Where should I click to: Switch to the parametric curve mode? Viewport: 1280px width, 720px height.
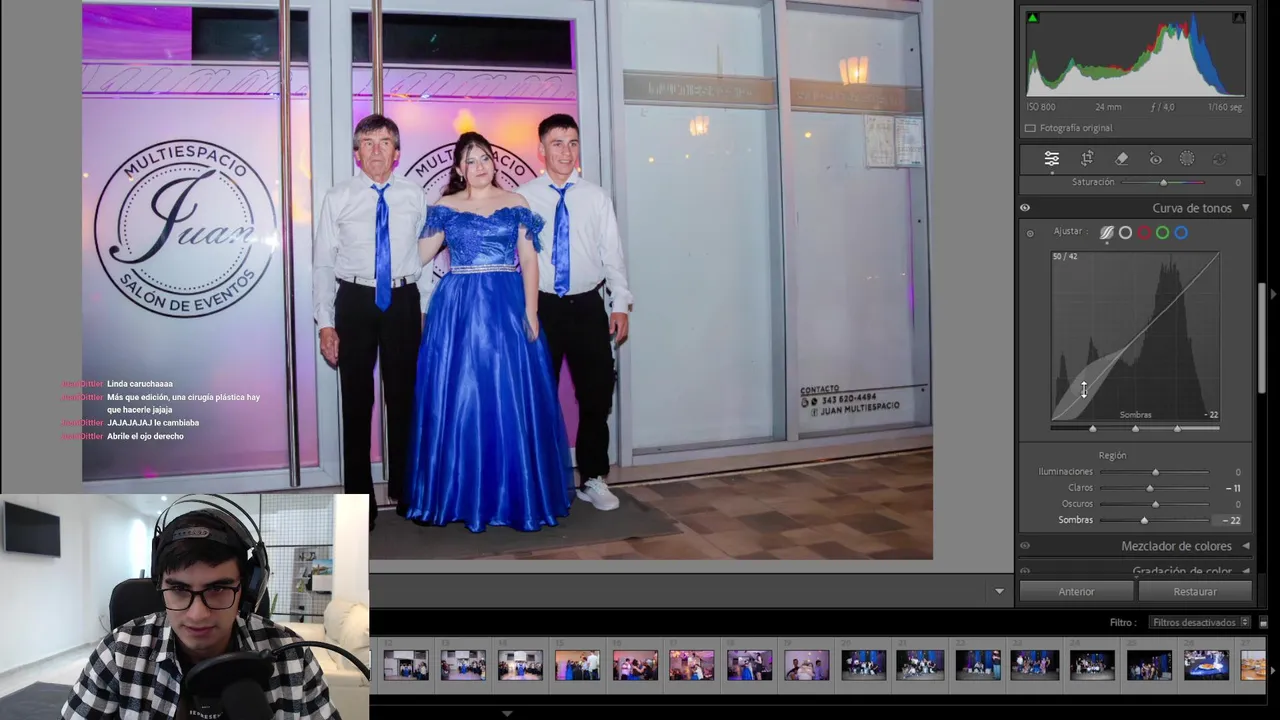[1107, 233]
